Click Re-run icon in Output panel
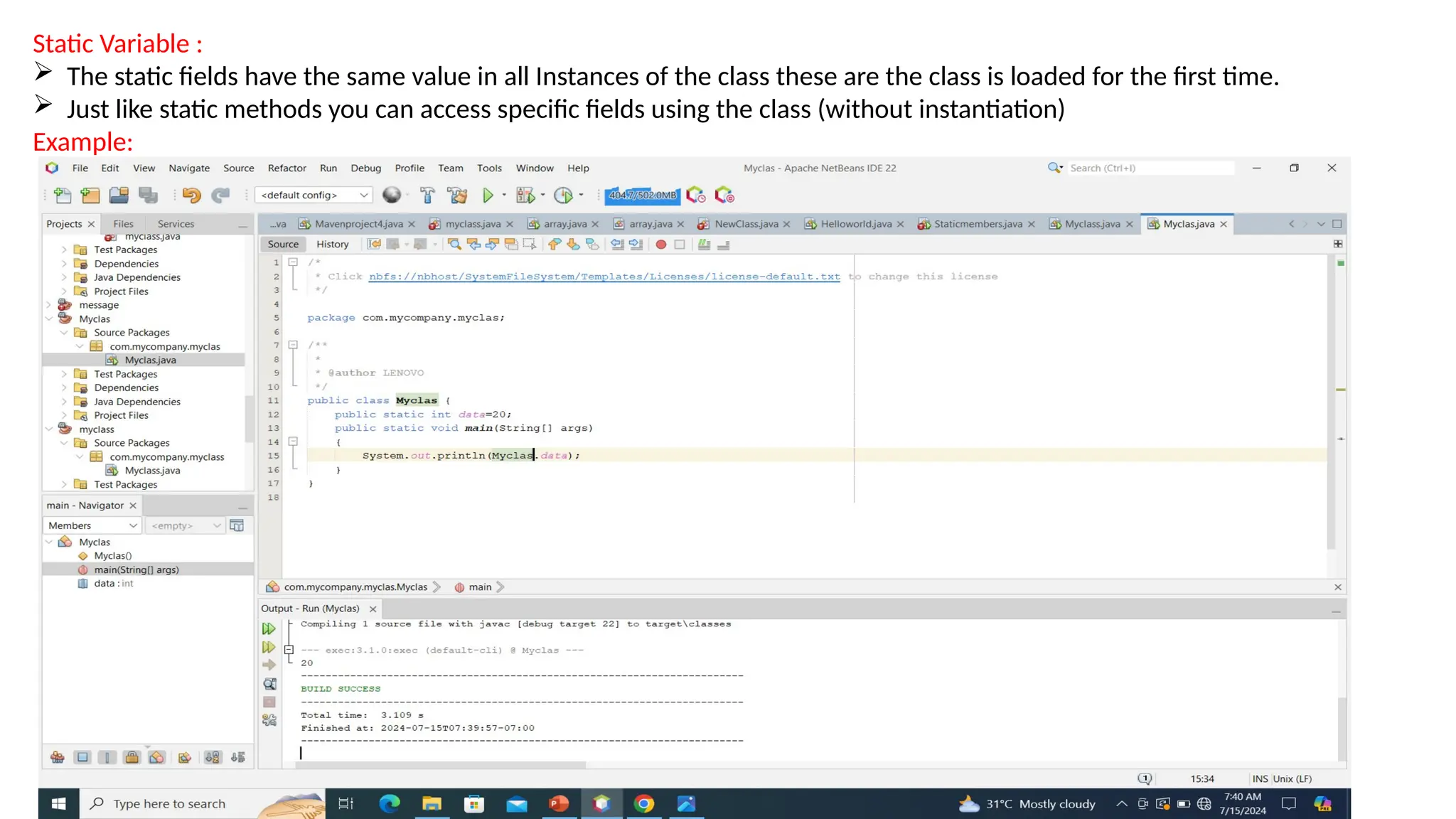Screen dimensions: 1456x819 (269, 628)
